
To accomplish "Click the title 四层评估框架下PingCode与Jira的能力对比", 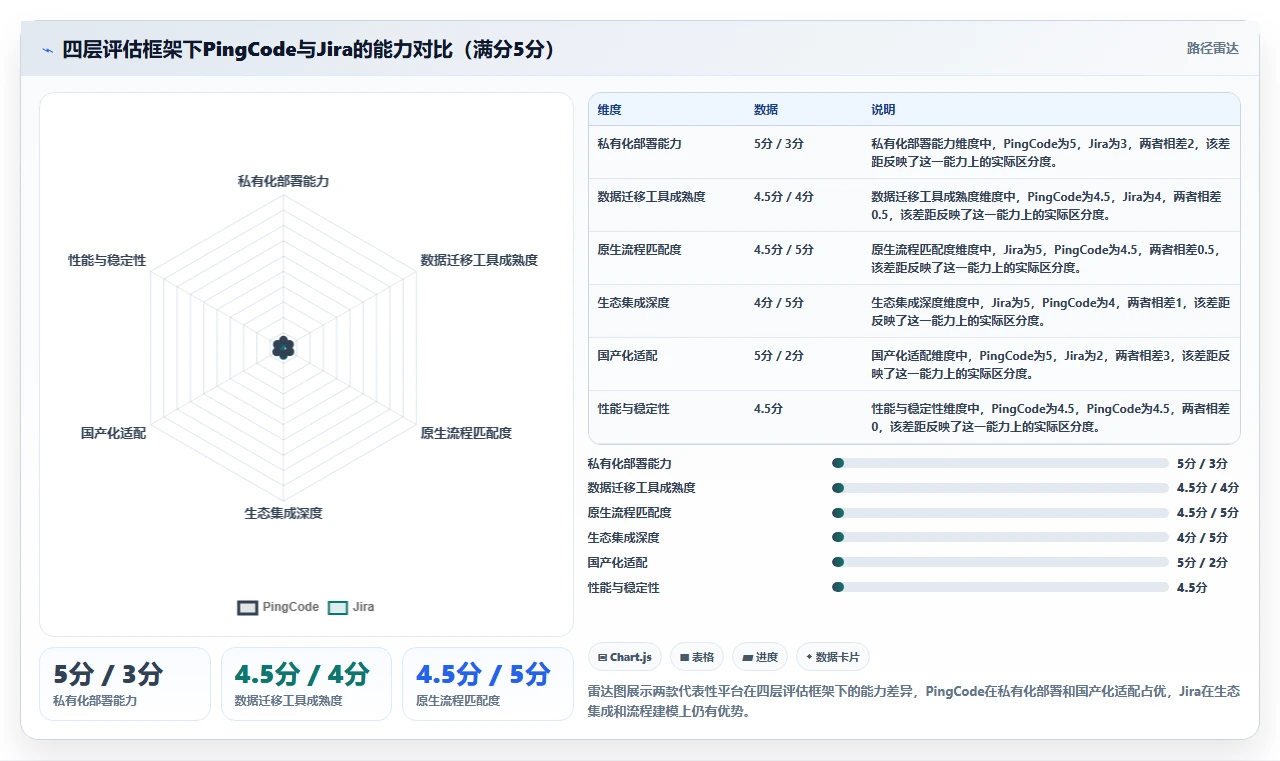I will (x=309, y=49).
